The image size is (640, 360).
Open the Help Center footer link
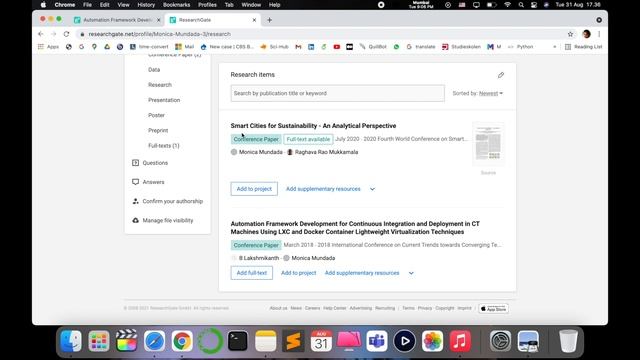tap(334, 309)
